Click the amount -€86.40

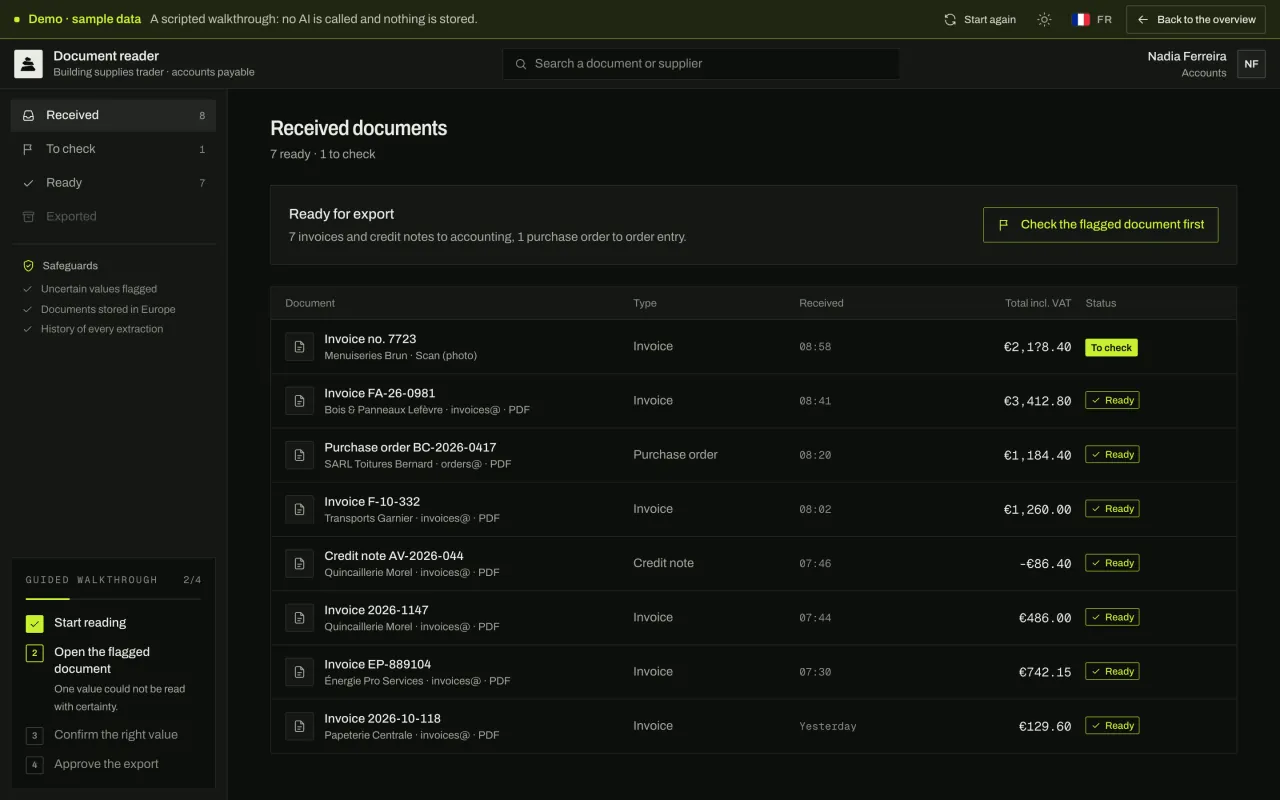(1045, 564)
